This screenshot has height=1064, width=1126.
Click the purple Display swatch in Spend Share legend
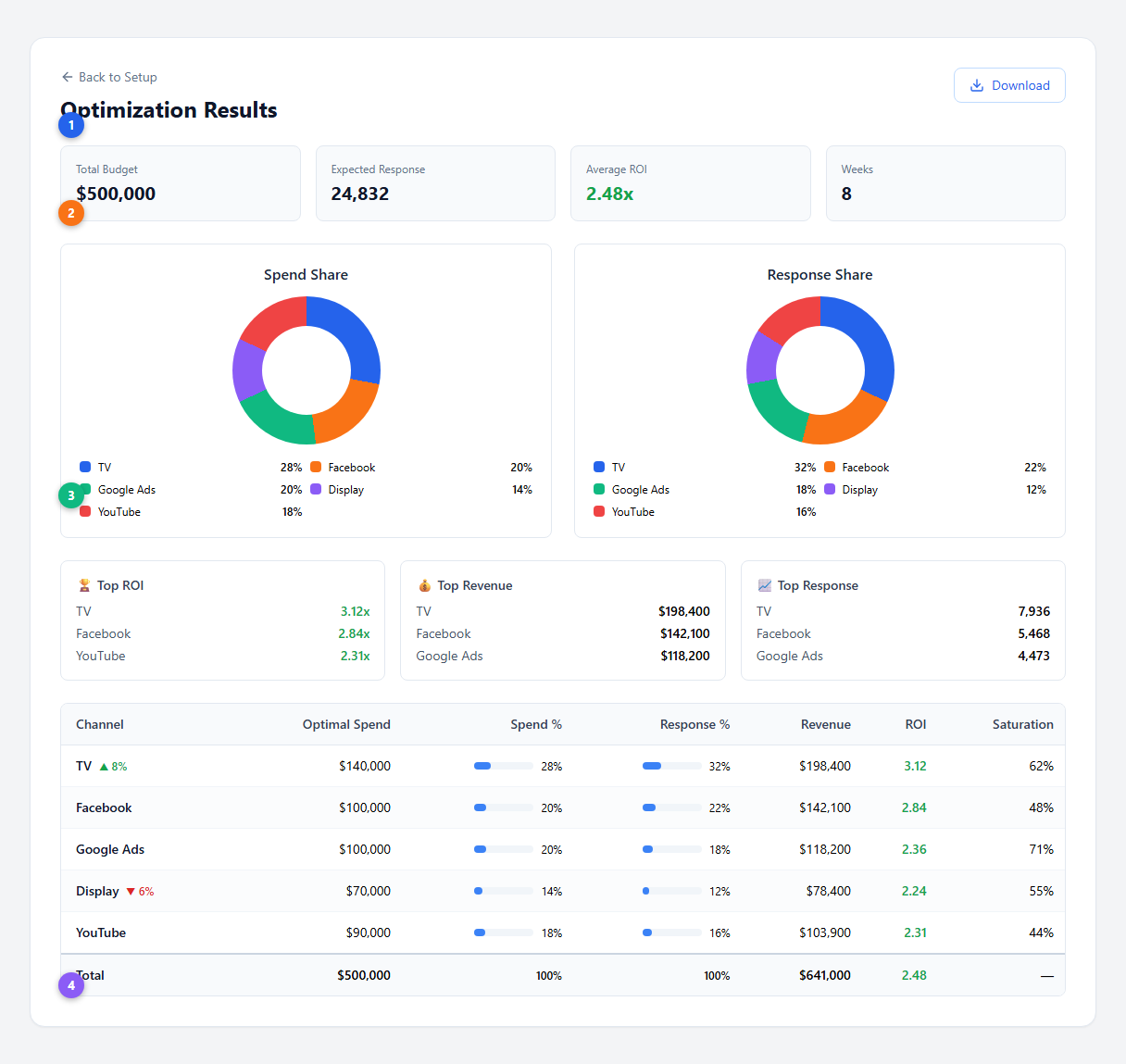316,489
